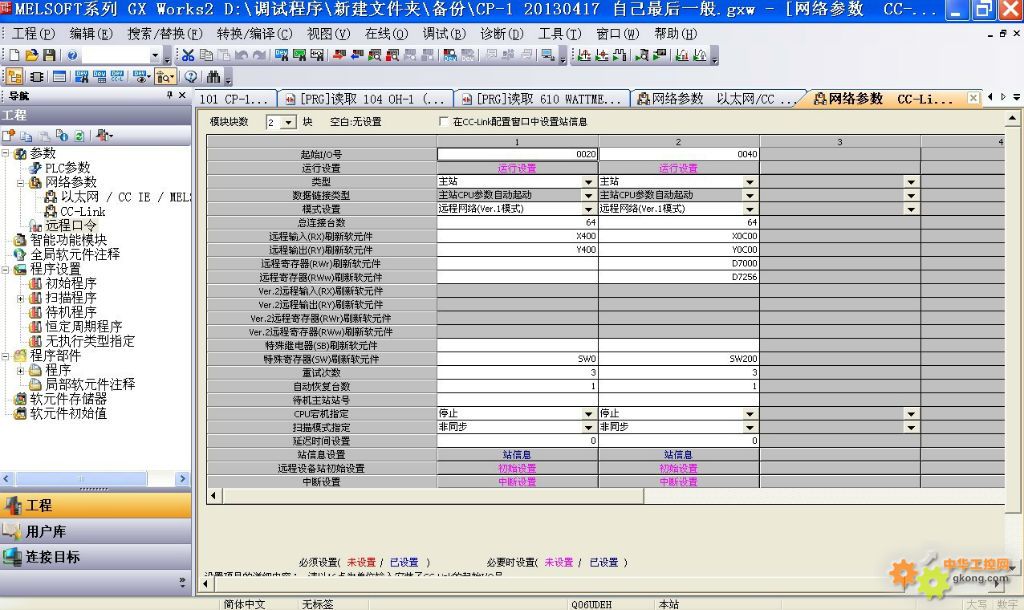
Task: Cut selection with the scissors icon
Action: [x=188, y=56]
